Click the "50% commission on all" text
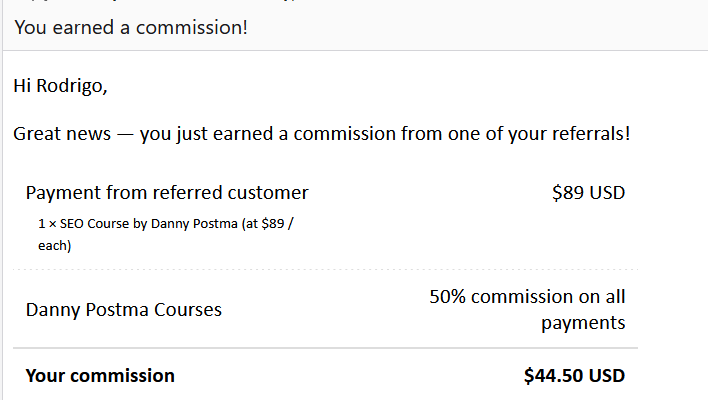708x400 pixels. coord(527,297)
